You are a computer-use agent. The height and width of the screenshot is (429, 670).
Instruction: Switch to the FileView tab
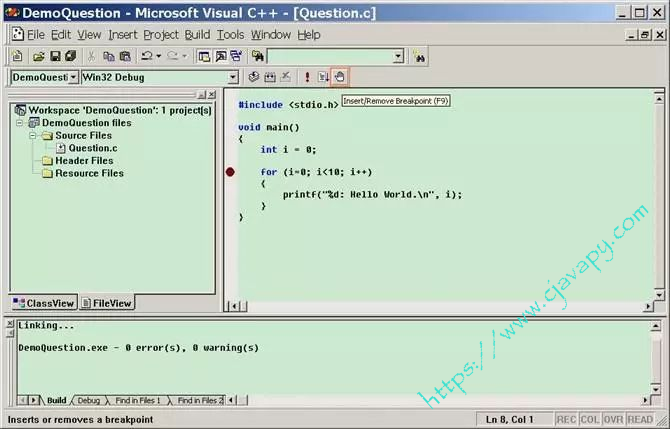107,303
